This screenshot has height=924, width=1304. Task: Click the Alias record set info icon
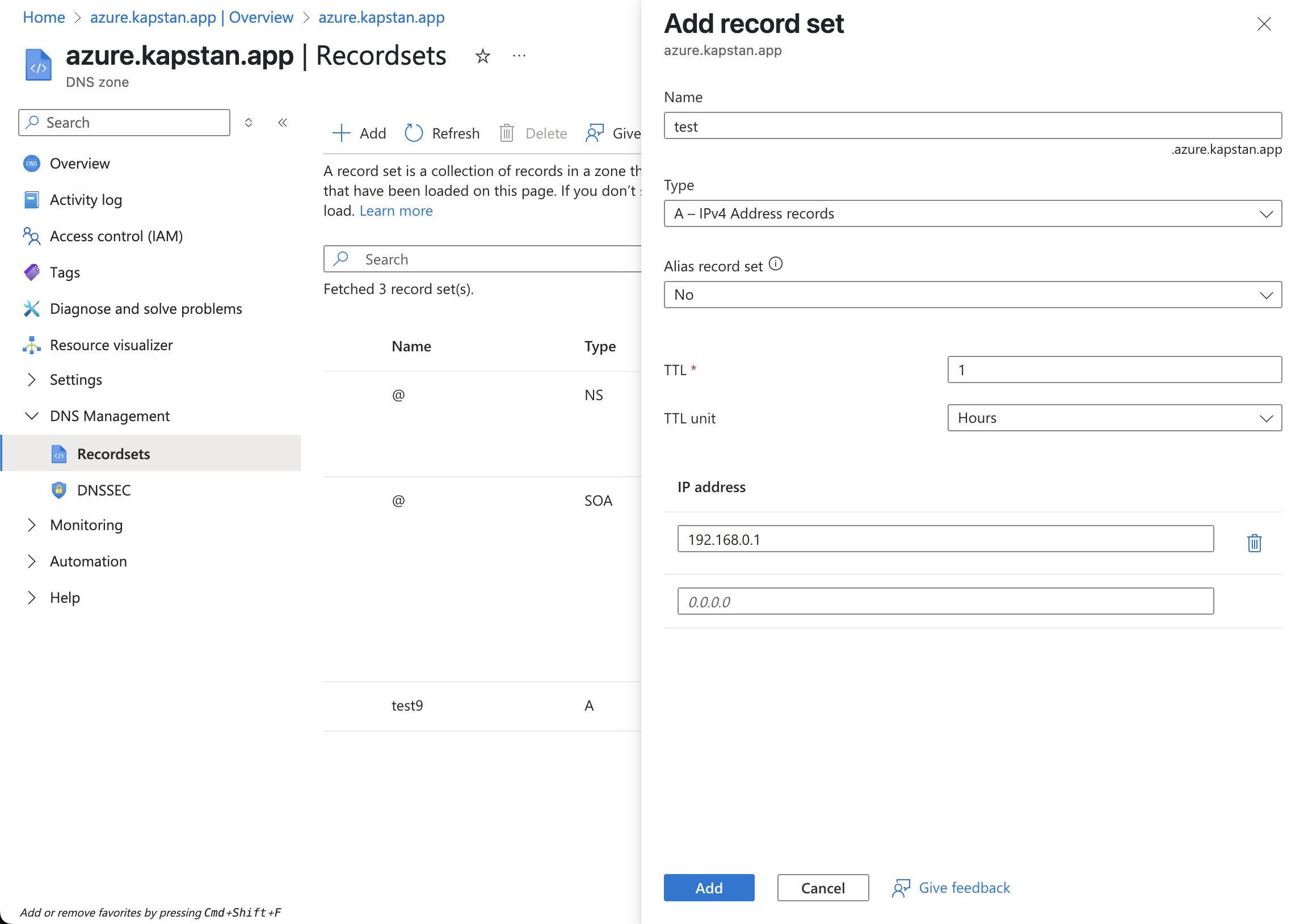click(x=775, y=264)
